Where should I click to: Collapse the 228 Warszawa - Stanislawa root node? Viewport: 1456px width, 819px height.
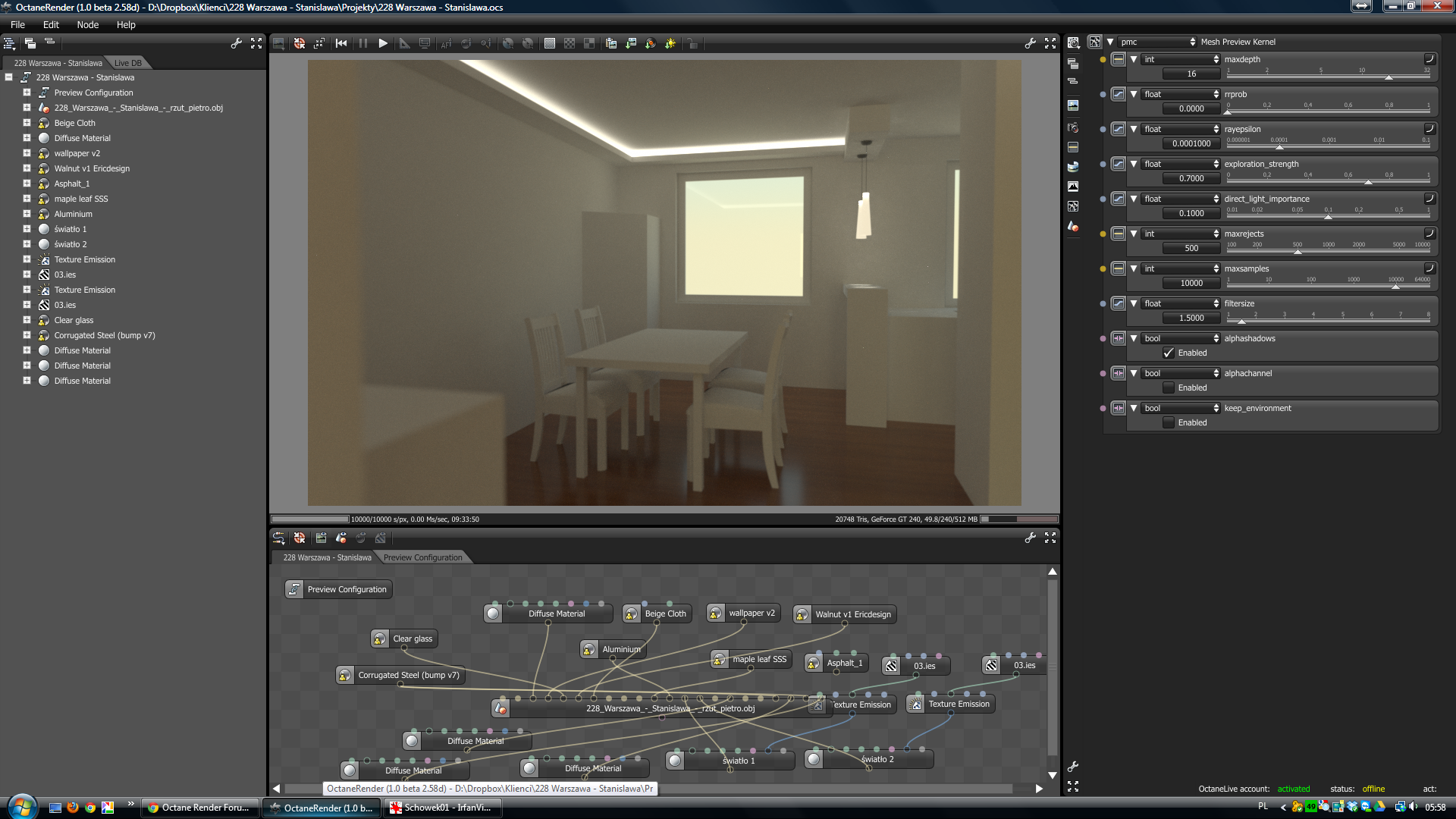click(x=9, y=77)
